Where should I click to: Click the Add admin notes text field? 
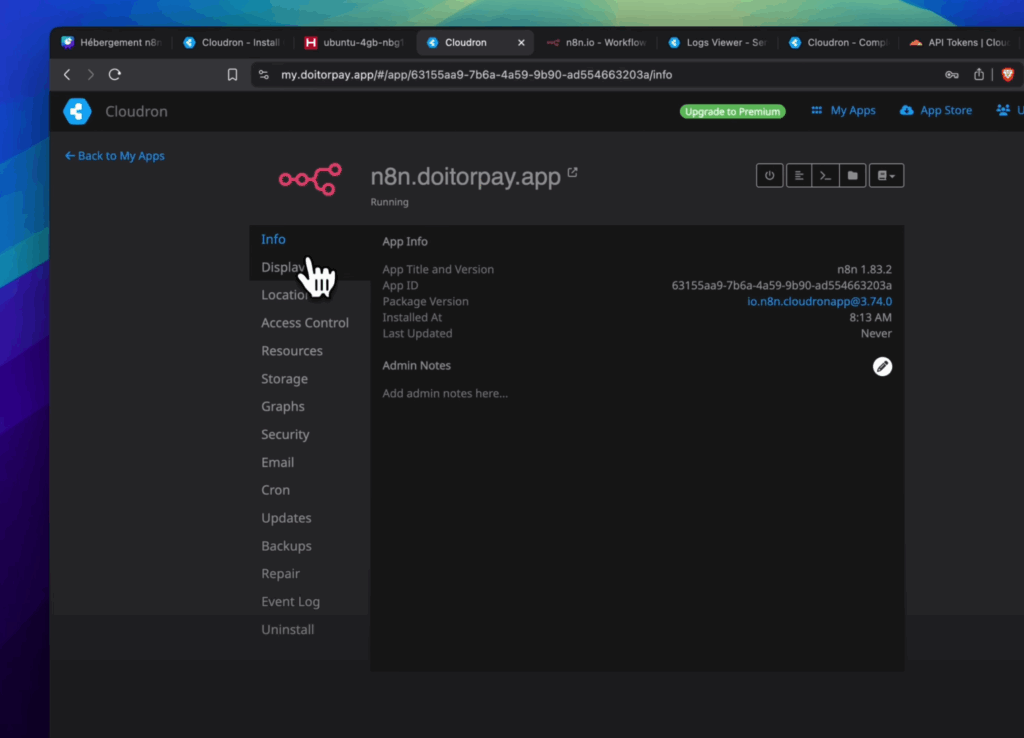[445, 393]
